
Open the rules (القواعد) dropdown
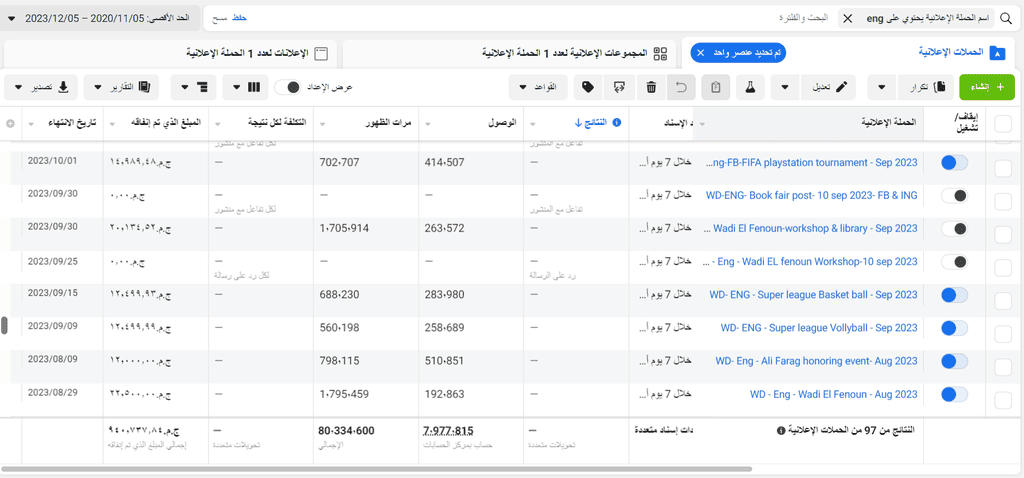point(539,87)
